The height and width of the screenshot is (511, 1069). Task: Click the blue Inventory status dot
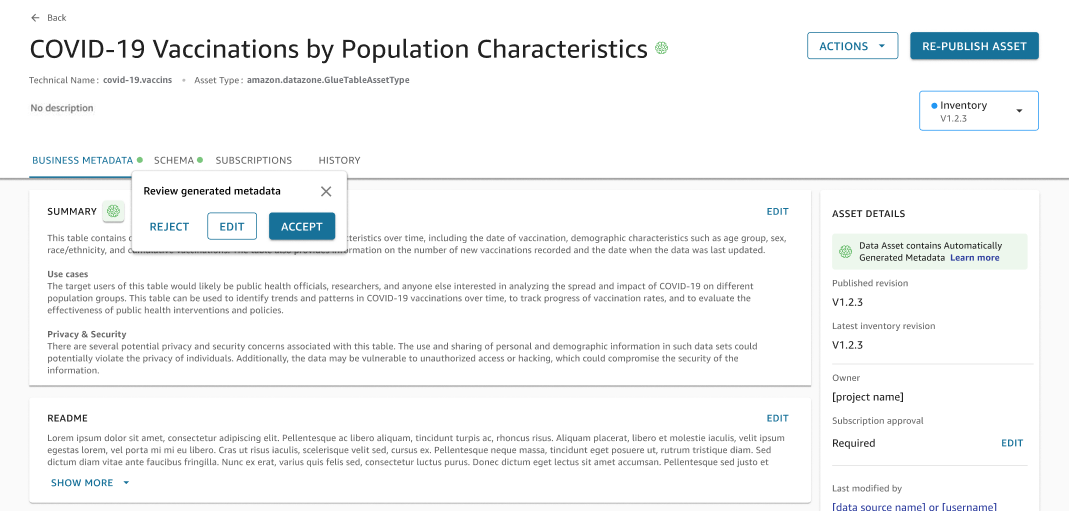[x=935, y=106]
